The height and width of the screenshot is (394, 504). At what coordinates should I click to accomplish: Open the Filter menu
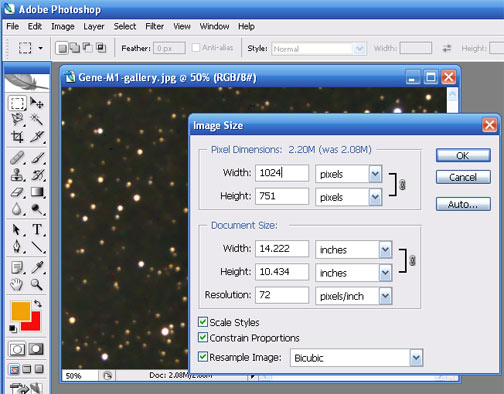point(155,26)
